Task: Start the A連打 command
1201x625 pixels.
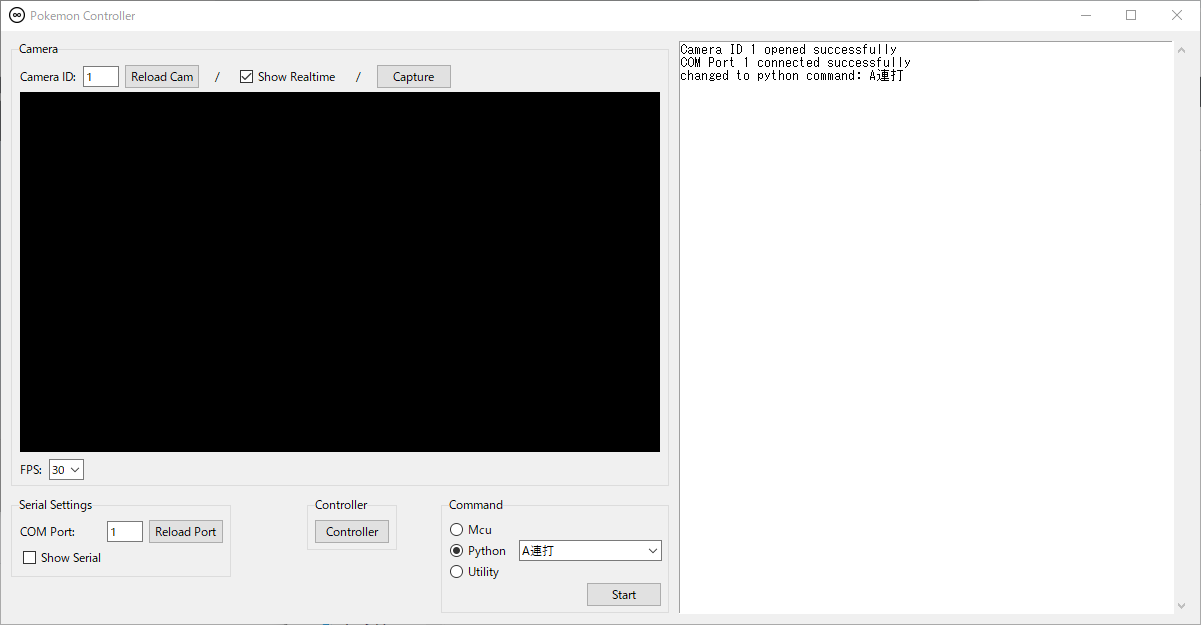Action: click(x=623, y=594)
